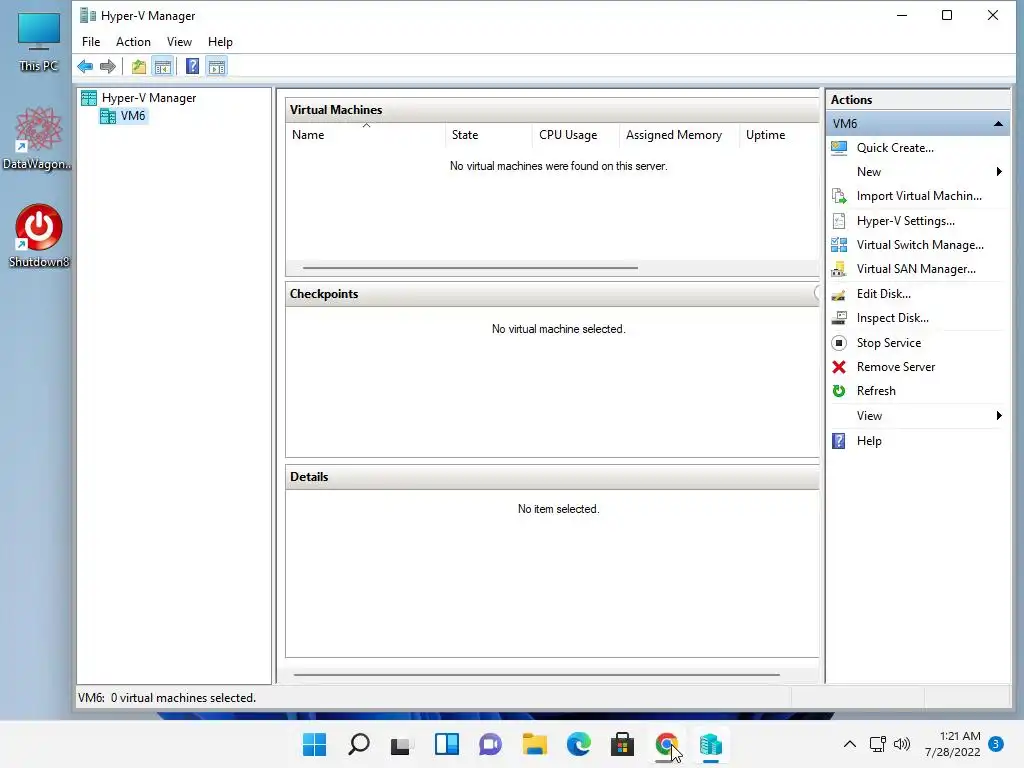Screen dimensions: 1024x768
Task: Select the Shutdown8 desktop shortcut
Action: [x=39, y=236]
